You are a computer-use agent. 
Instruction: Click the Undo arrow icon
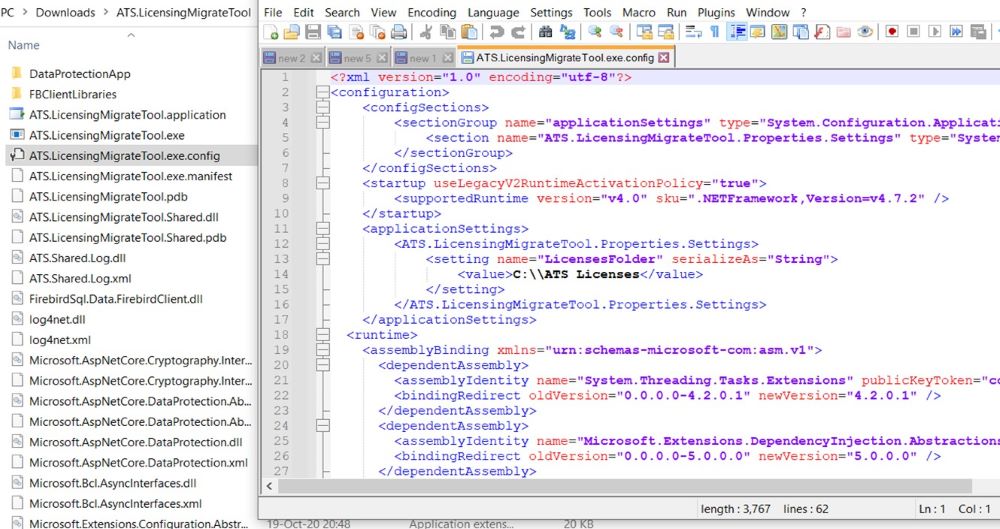tap(495, 32)
